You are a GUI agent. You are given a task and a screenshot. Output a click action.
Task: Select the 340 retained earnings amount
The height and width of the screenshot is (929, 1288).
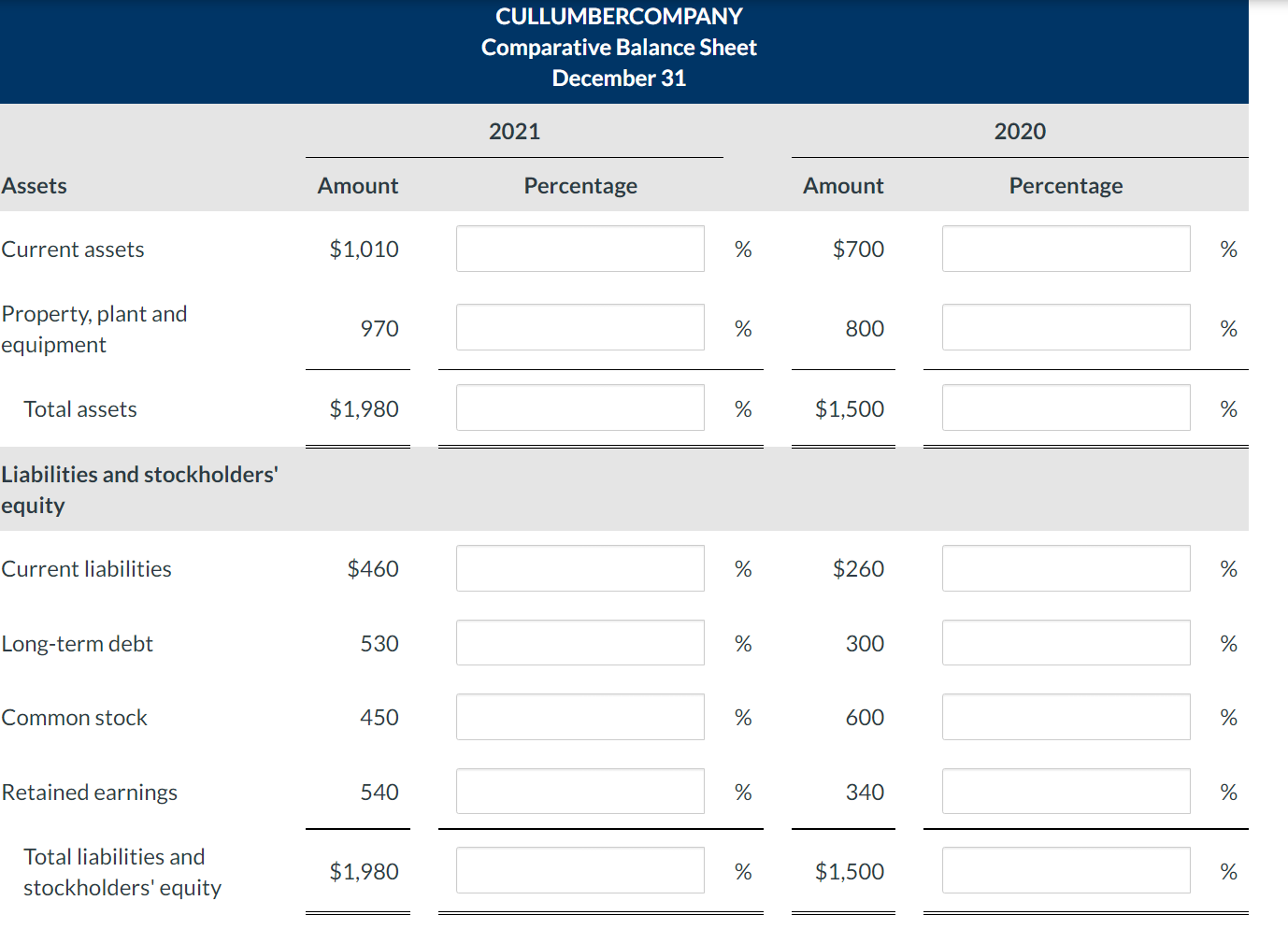(x=865, y=793)
